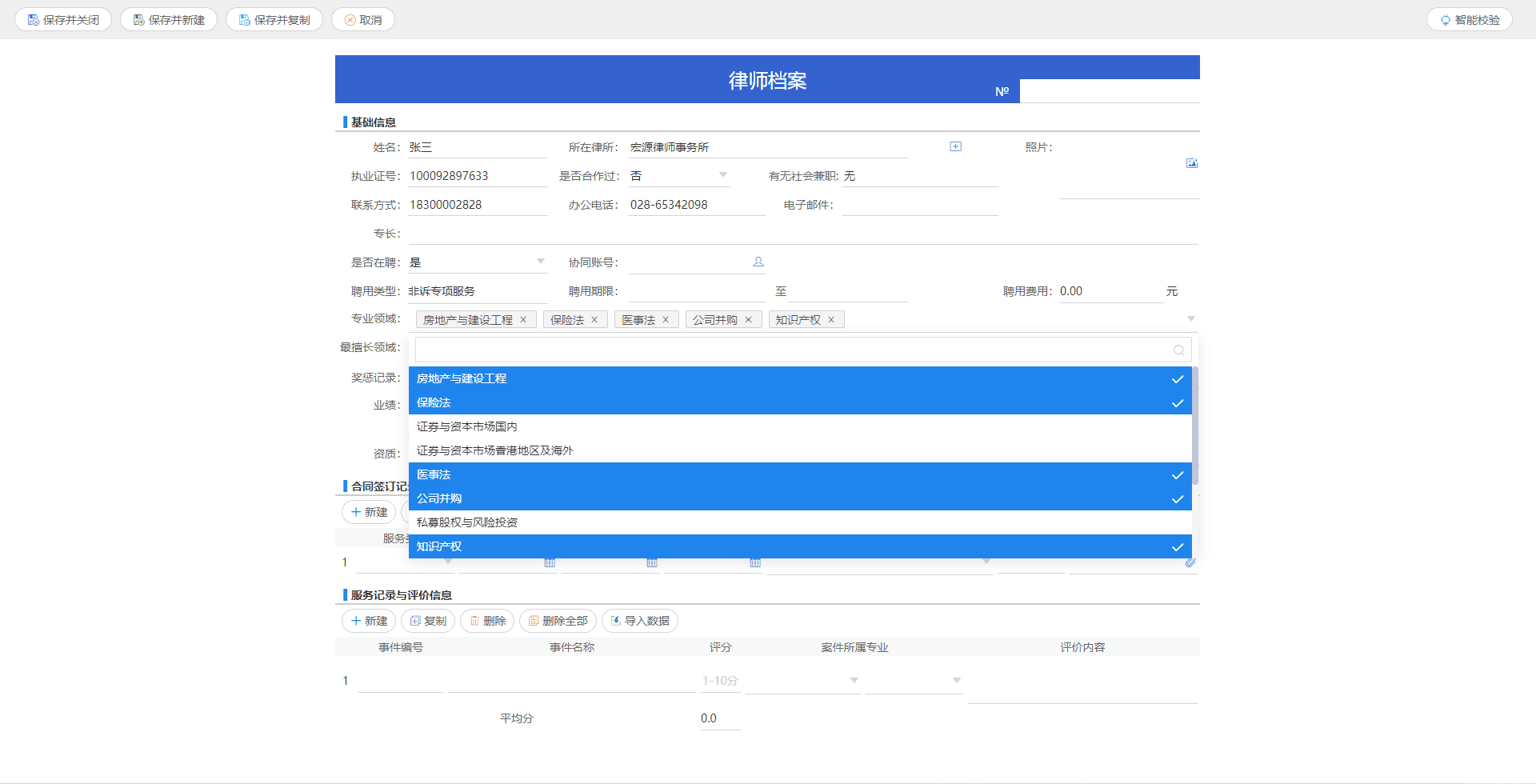Image resolution: width=1536 pixels, height=784 pixels.
Task: Click the 评价内容 column header
Action: click(x=1082, y=647)
